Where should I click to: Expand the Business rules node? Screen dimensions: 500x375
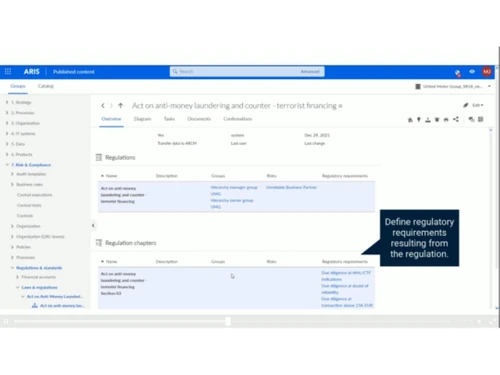[x=12, y=184]
